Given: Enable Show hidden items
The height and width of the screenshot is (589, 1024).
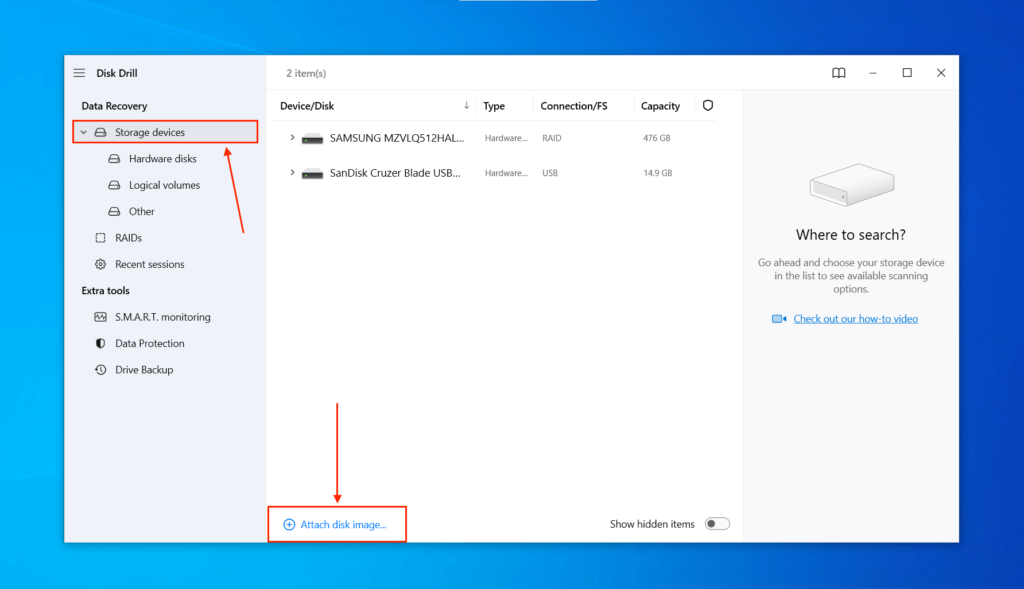Looking at the screenshot, I should [717, 523].
